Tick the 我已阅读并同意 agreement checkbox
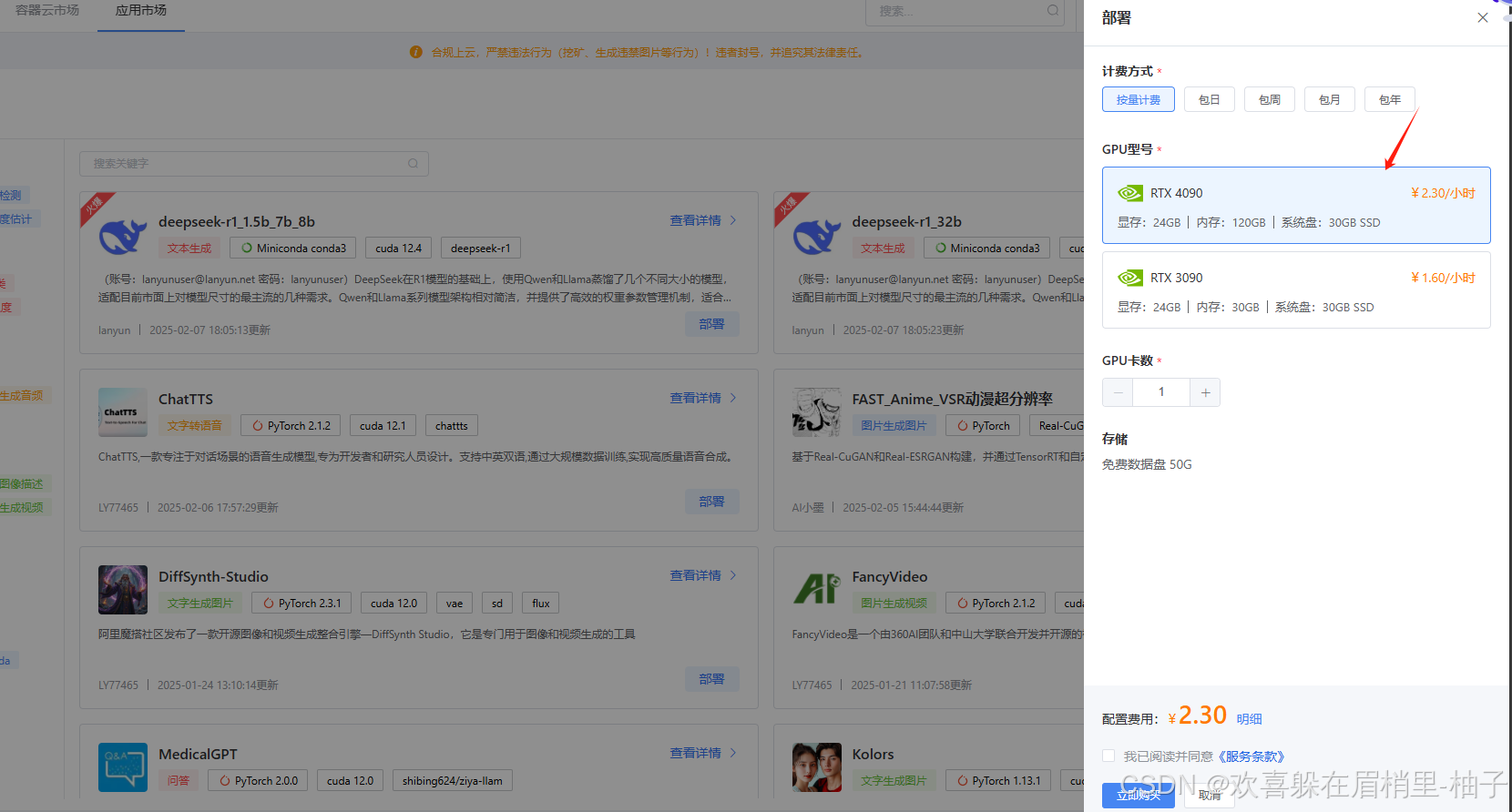The image size is (1512, 812). 1108,756
